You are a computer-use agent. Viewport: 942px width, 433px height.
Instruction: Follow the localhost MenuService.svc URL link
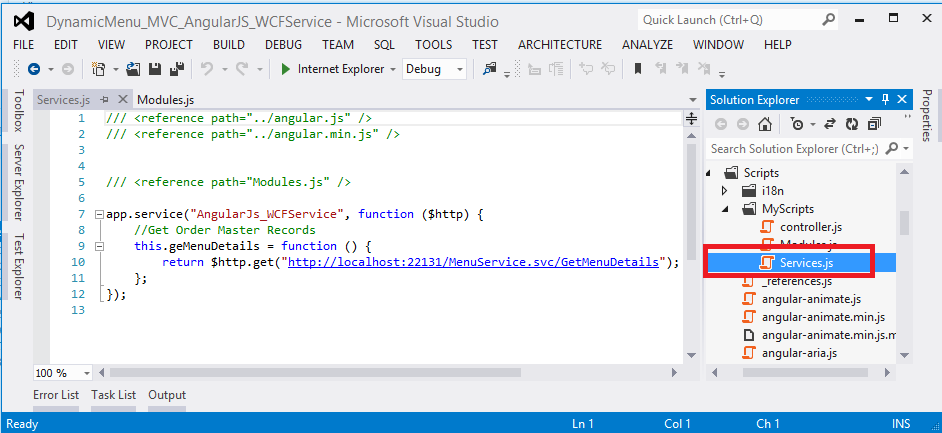click(477, 262)
